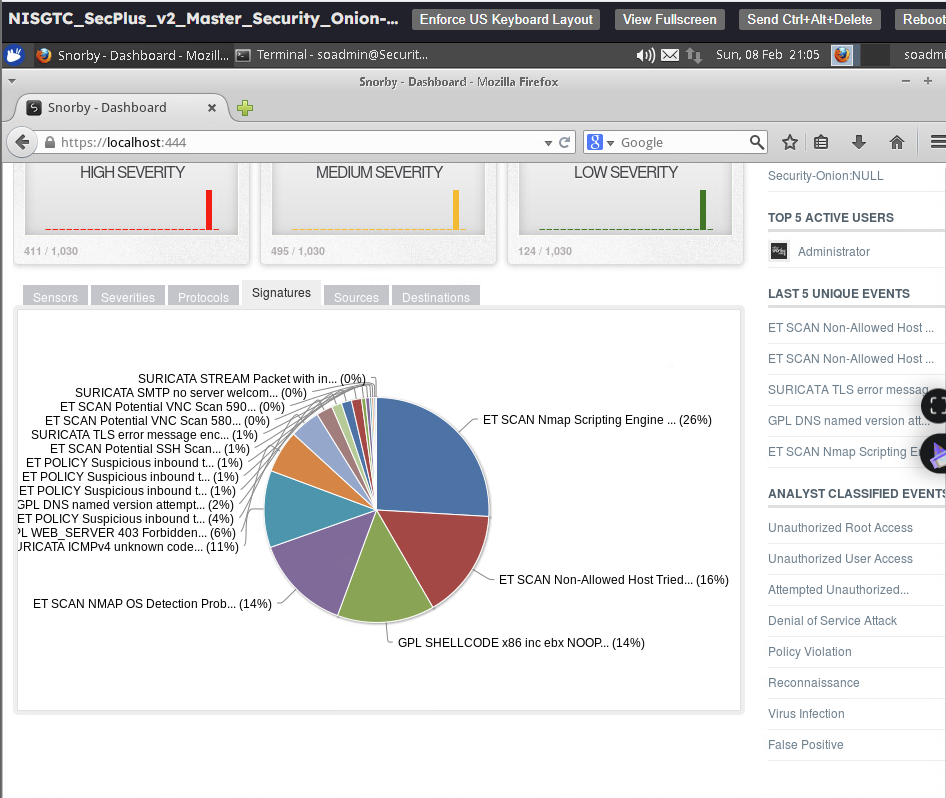Image resolution: width=946 pixels, height=798 pixels.
Task: Show bookmarks list icon
Action: coord(821,142)
